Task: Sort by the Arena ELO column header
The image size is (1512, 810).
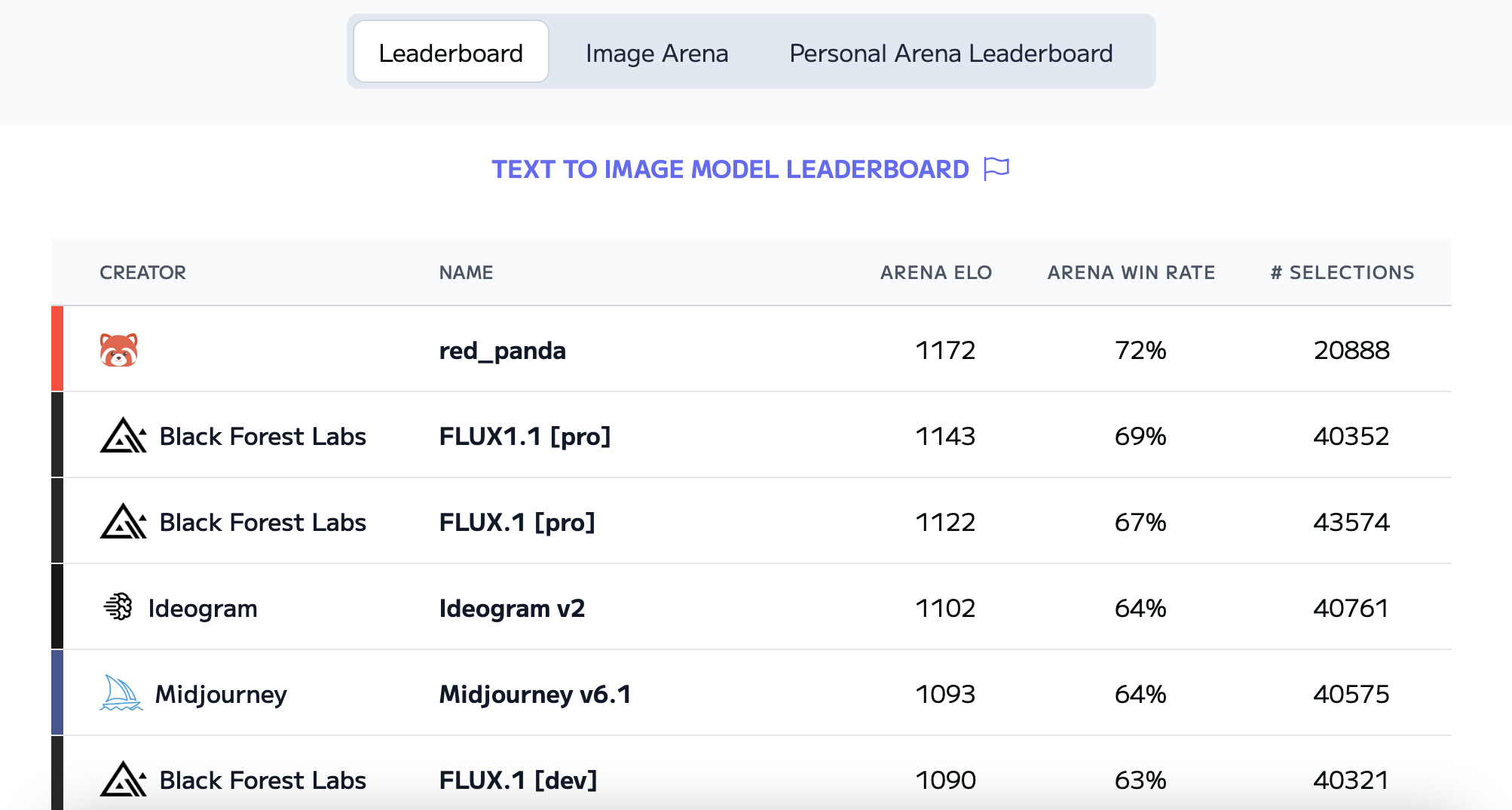Action: coord(935,272)
